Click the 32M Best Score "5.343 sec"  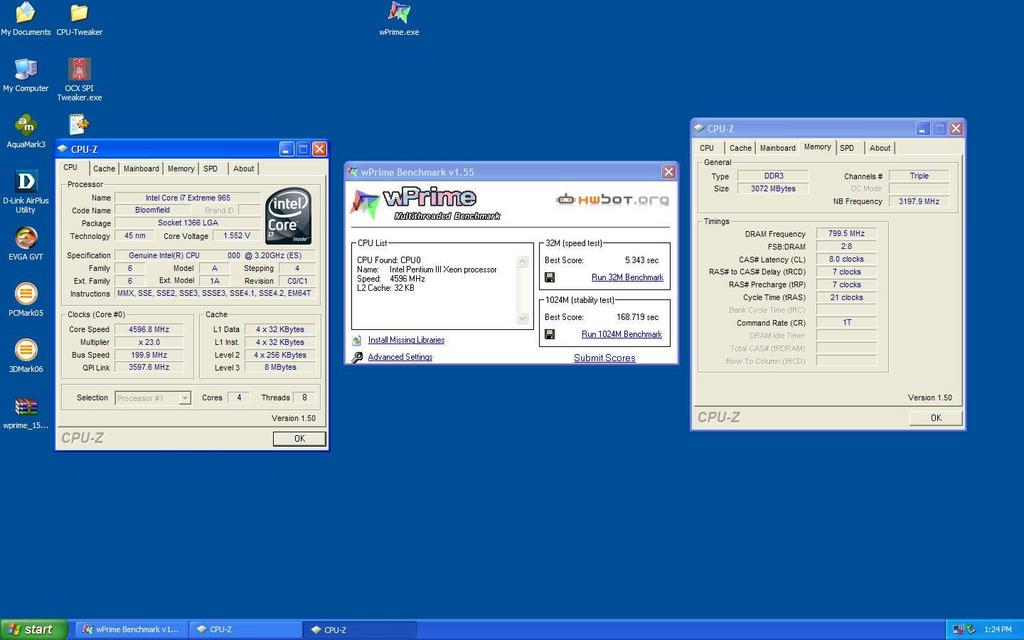tap(641, 260)
